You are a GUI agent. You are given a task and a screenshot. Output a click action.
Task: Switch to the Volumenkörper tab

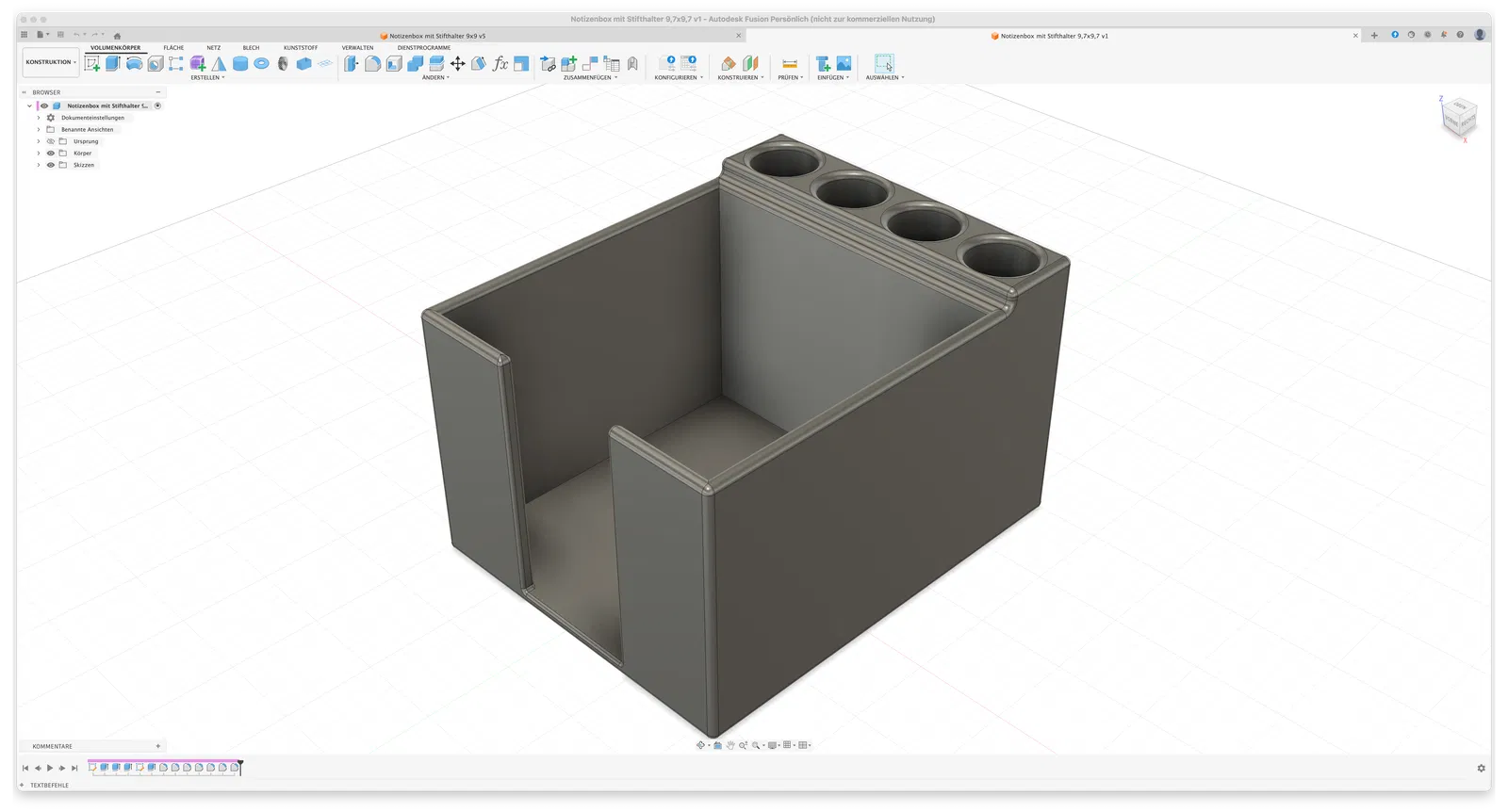(x=115, y=47)
